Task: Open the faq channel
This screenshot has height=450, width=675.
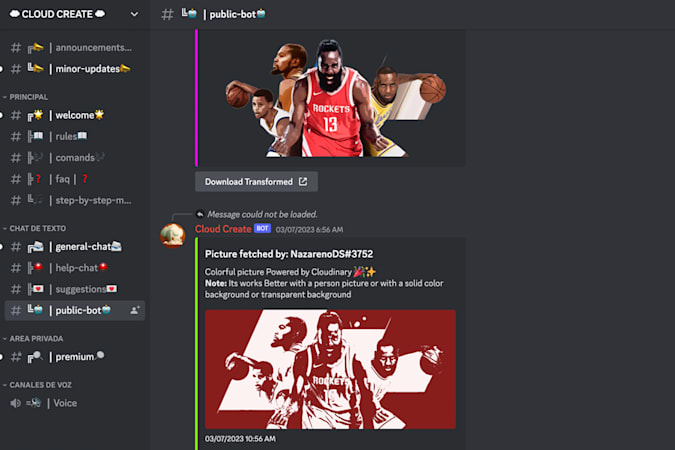Action: point(74,179)
